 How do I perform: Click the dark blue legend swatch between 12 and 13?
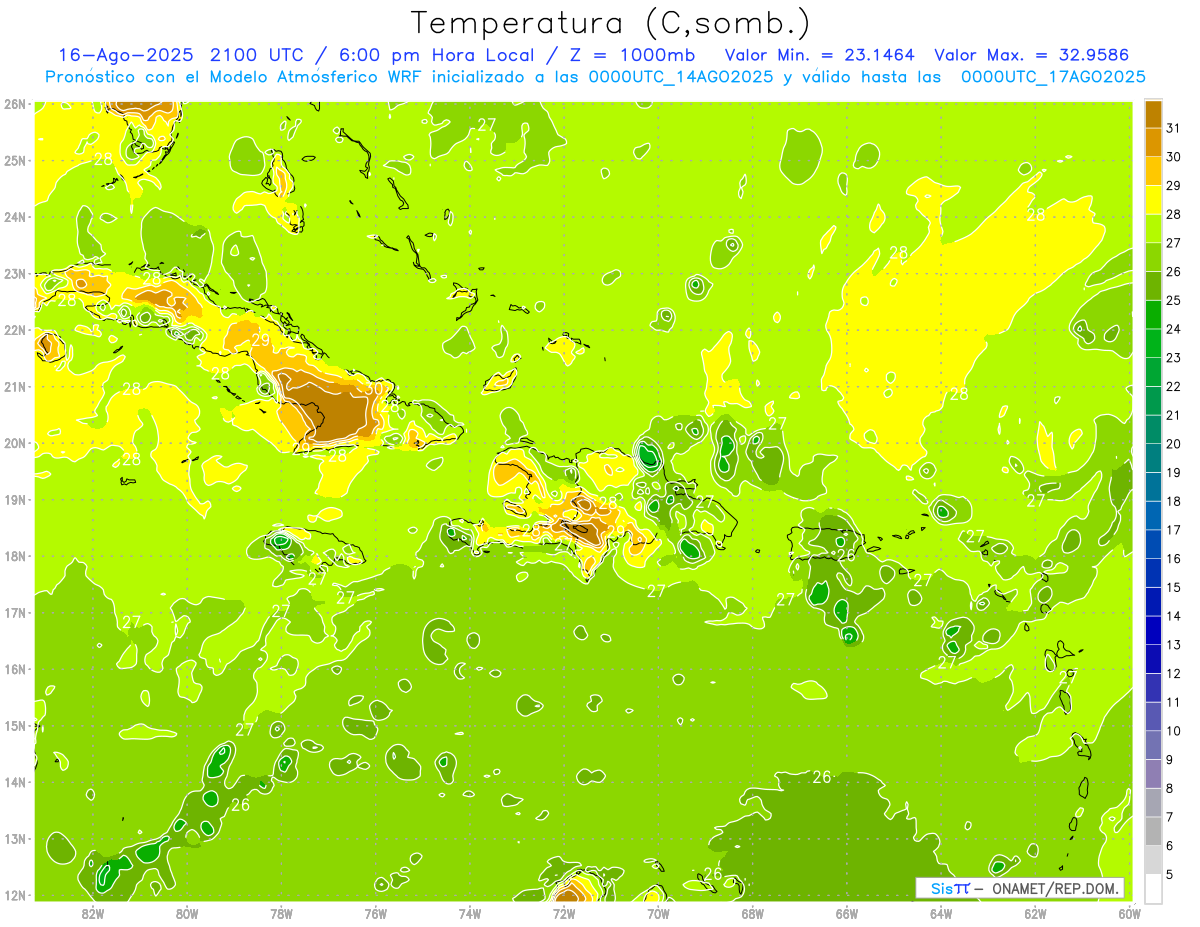point(1153,658)
